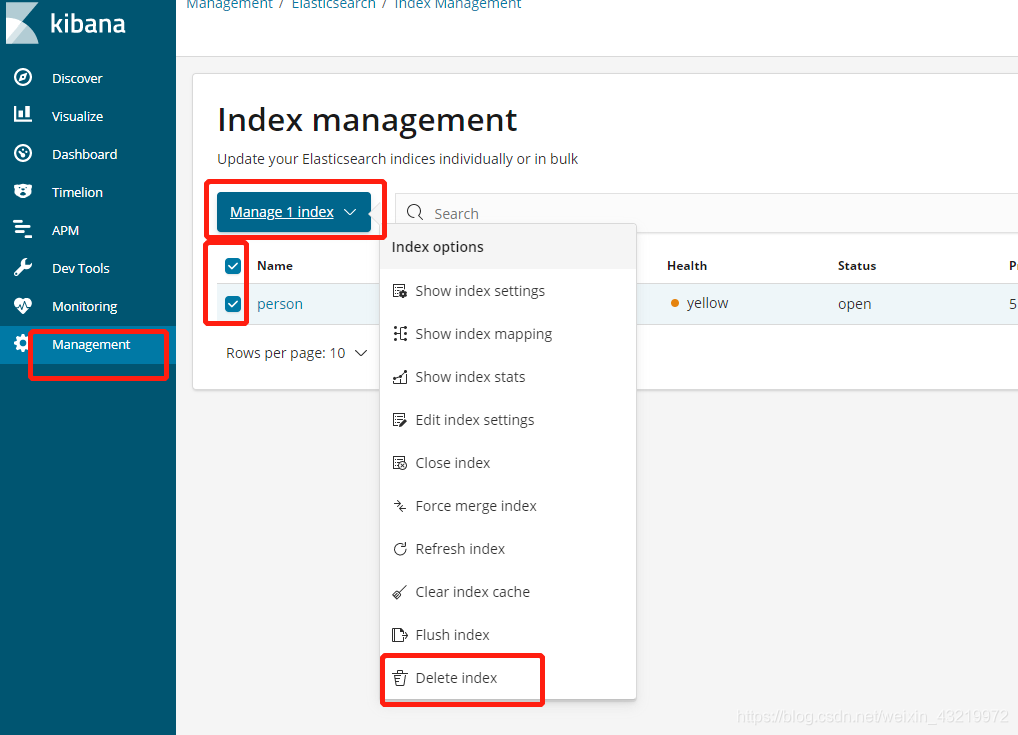Uncheck the person index checkbox
This screenshot has height=735, width=1018.
[233, 304]
